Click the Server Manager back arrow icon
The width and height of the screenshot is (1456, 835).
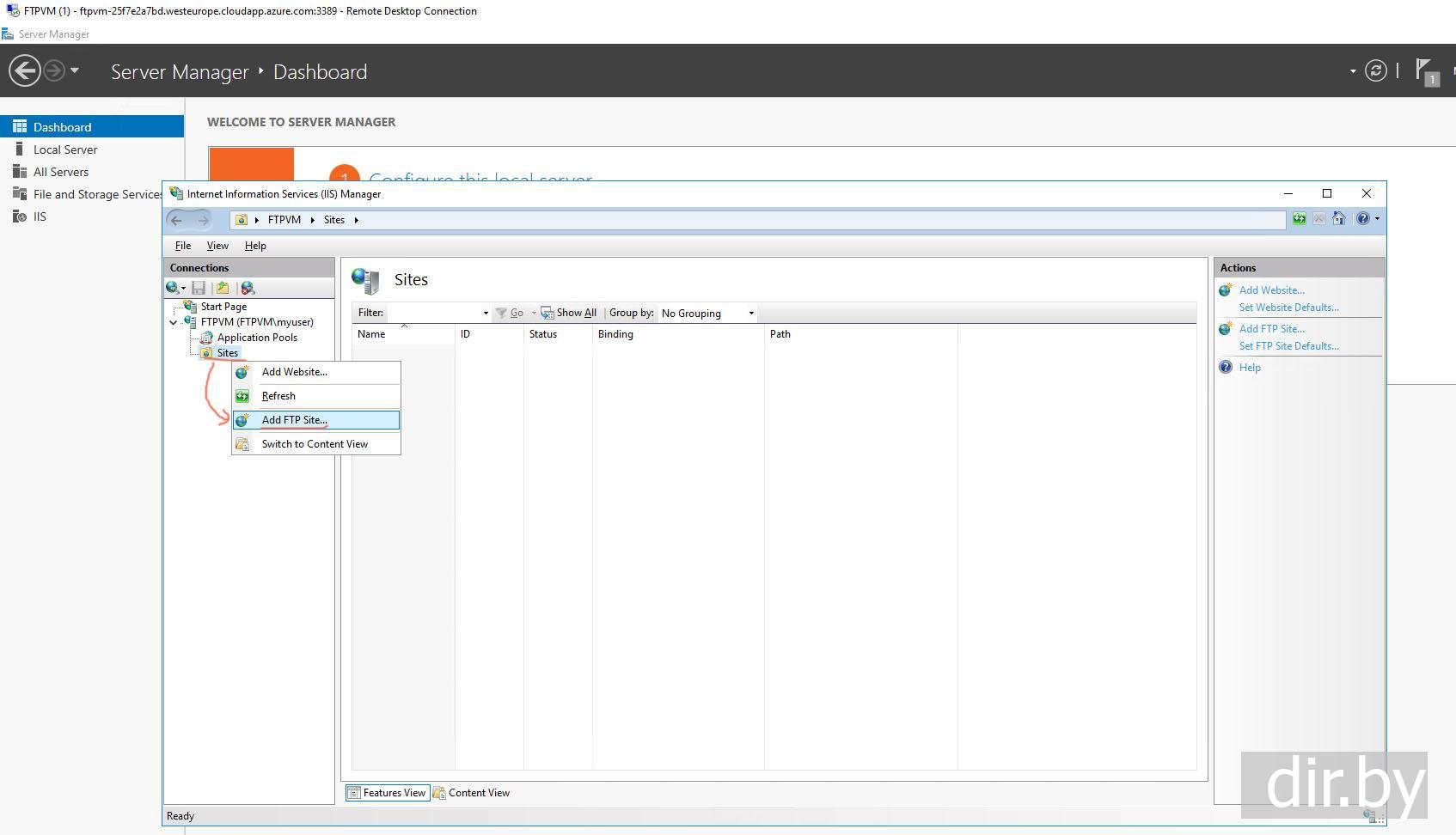pyautogui.click(x=25, y=70)
